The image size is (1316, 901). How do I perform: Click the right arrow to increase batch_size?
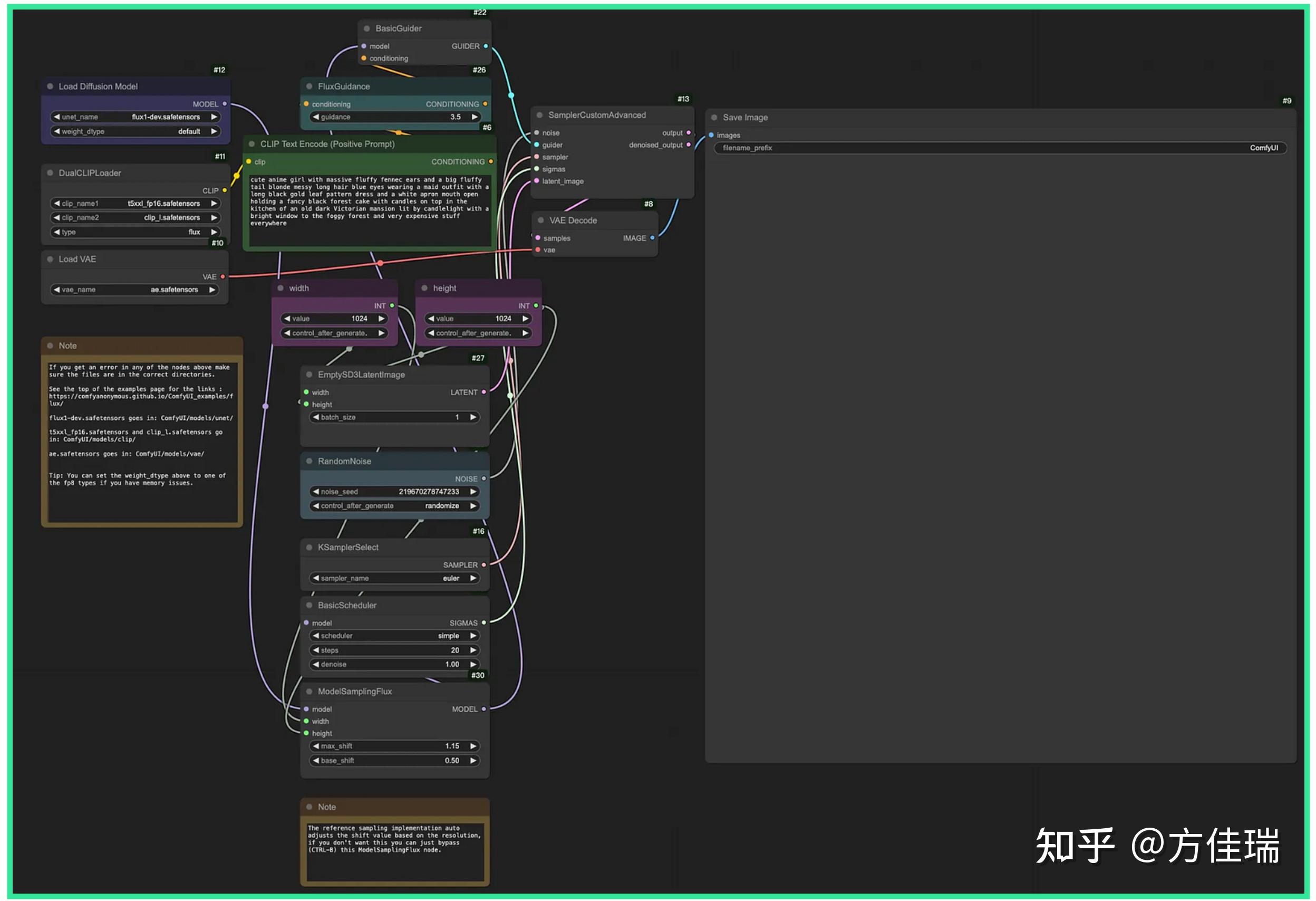(473, 417)
